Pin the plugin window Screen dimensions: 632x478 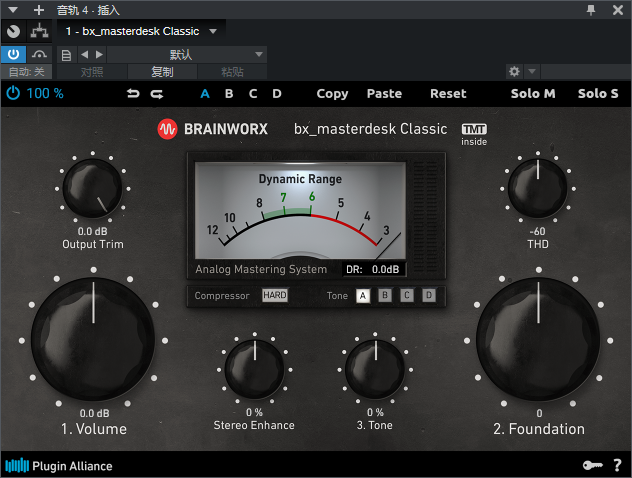591,10
